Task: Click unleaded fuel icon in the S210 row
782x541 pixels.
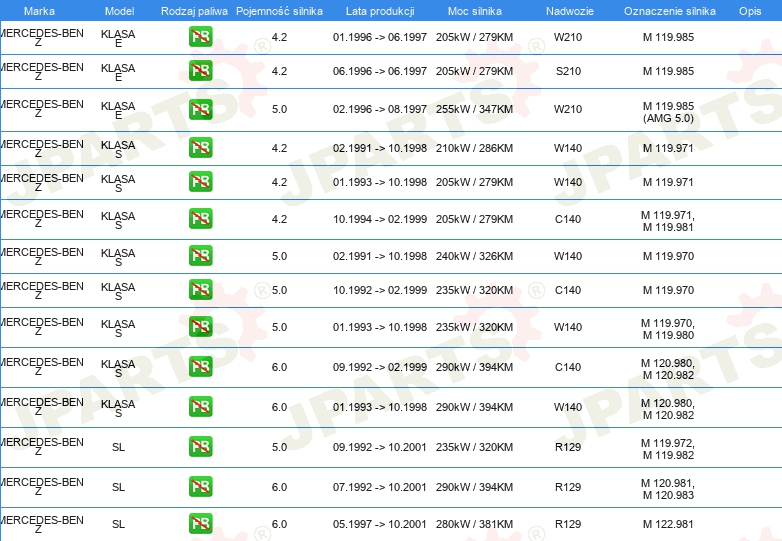Action: click(200, 71)
